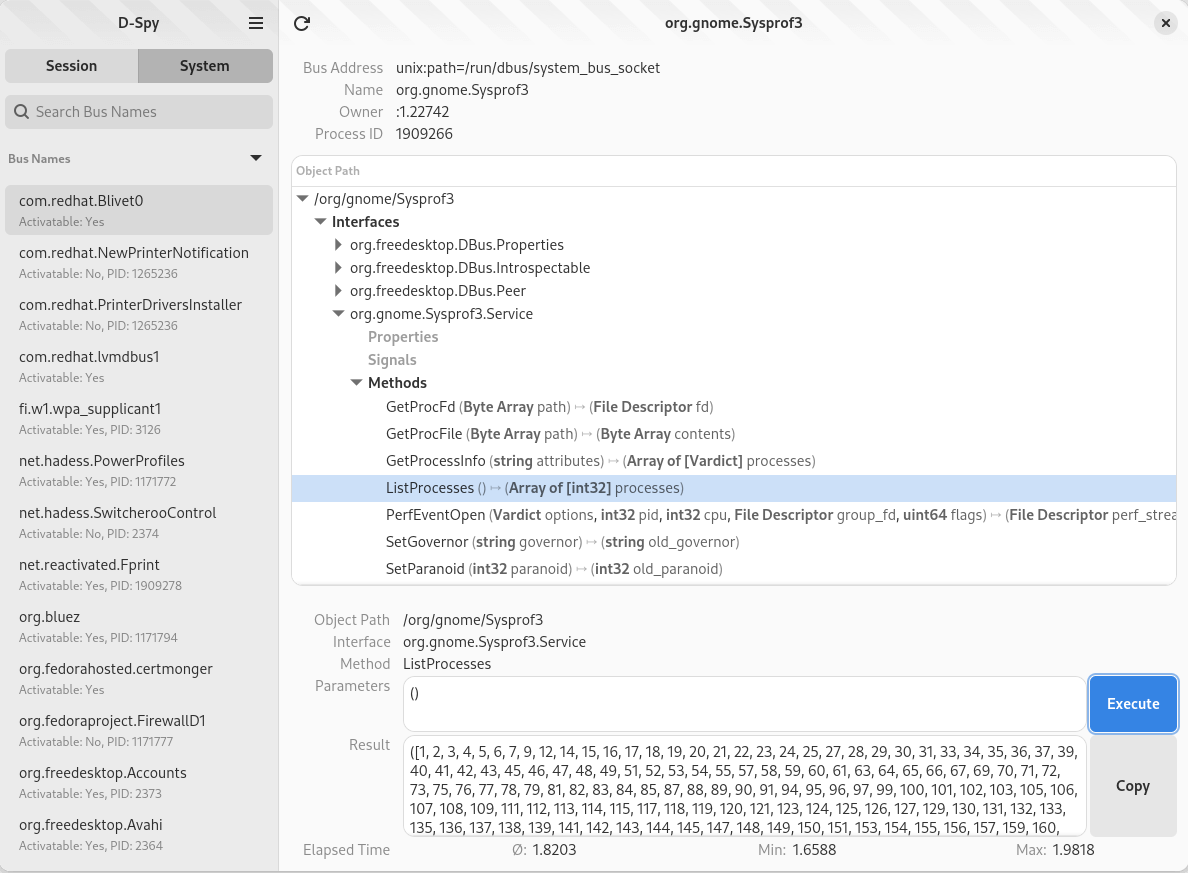Select org.fedoraproject.FirewallD1 bus name

coord(139,731)
